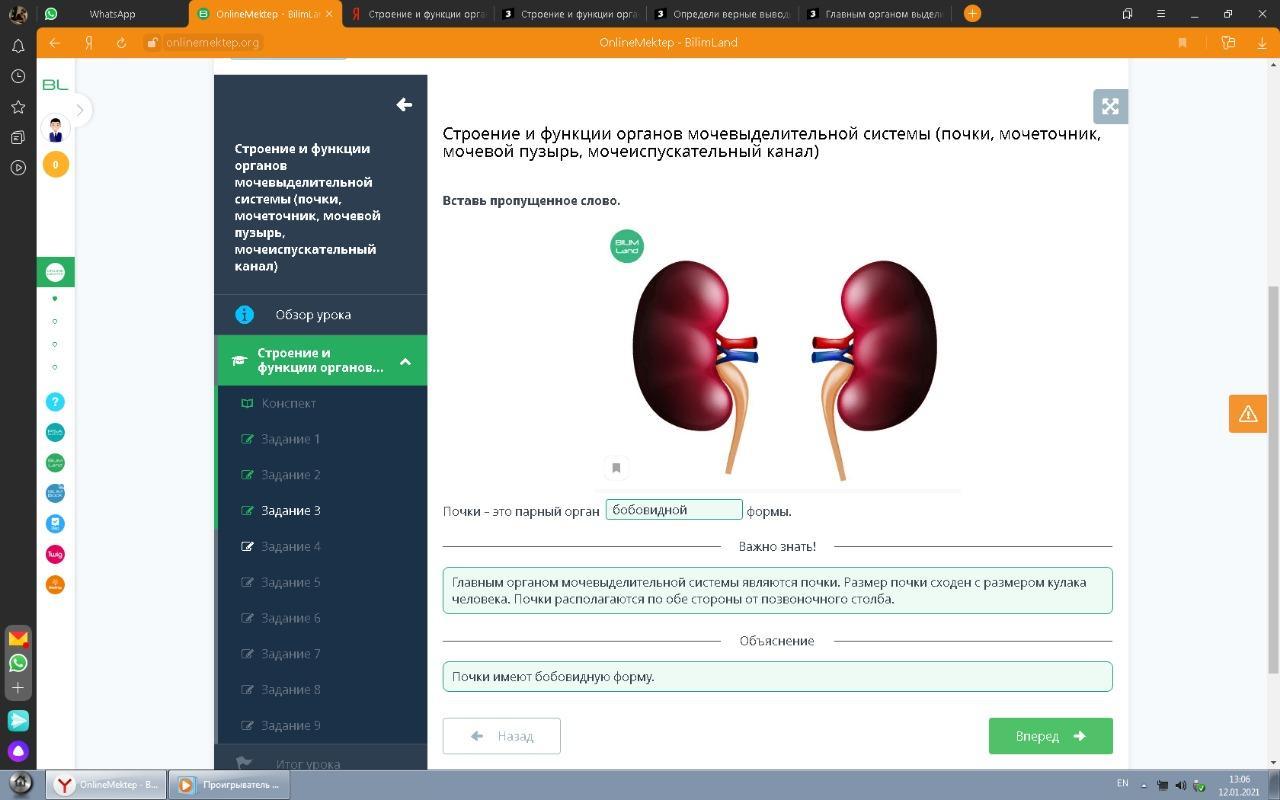Viewport: 1280px width, 800px height.
Task: Select Задание 4 in lesson list
Action: point(290,547)
